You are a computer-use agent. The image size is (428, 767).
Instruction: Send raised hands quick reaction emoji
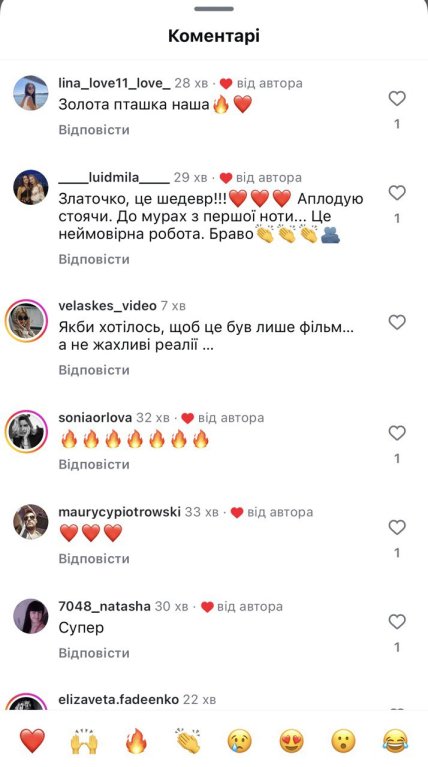[x=84, y=741]
